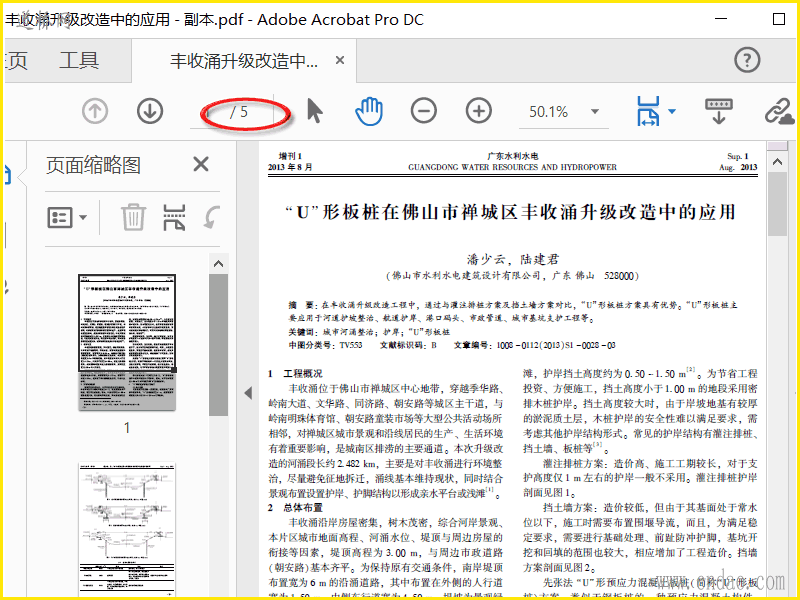Click the authors line 潘少云, 陆建君
This screenshot has height=600, width=800.
pos(513,259)
